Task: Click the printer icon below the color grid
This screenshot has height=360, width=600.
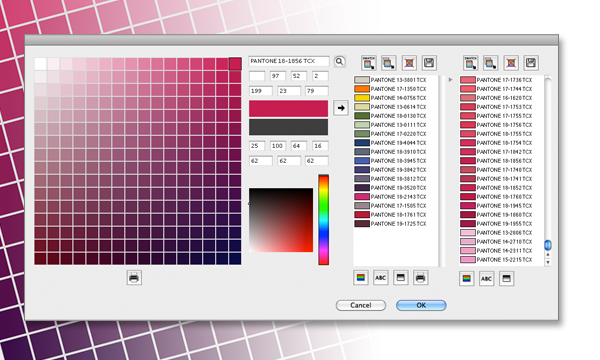Action: click(134, 277)
